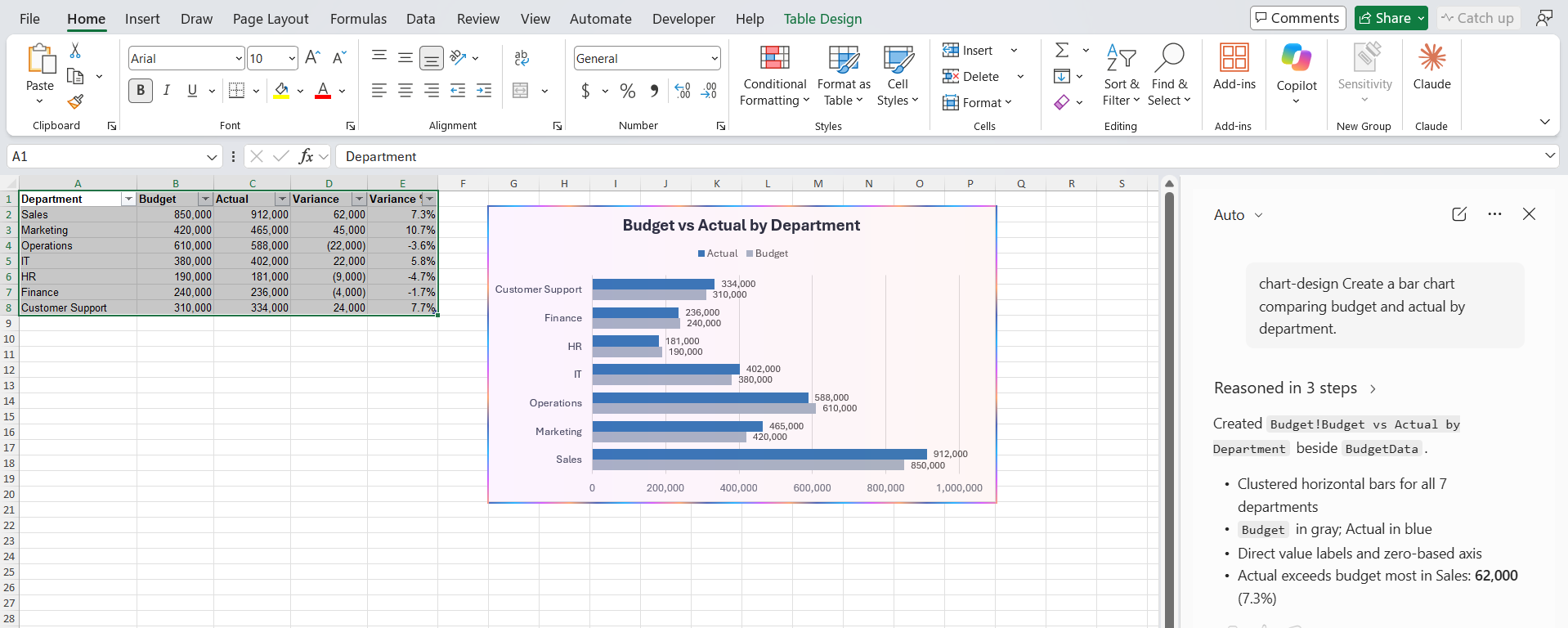Screen dimensions: 1568x628
Task: Select the Format Painter brush icon
Action: click(x=75, y=101)
